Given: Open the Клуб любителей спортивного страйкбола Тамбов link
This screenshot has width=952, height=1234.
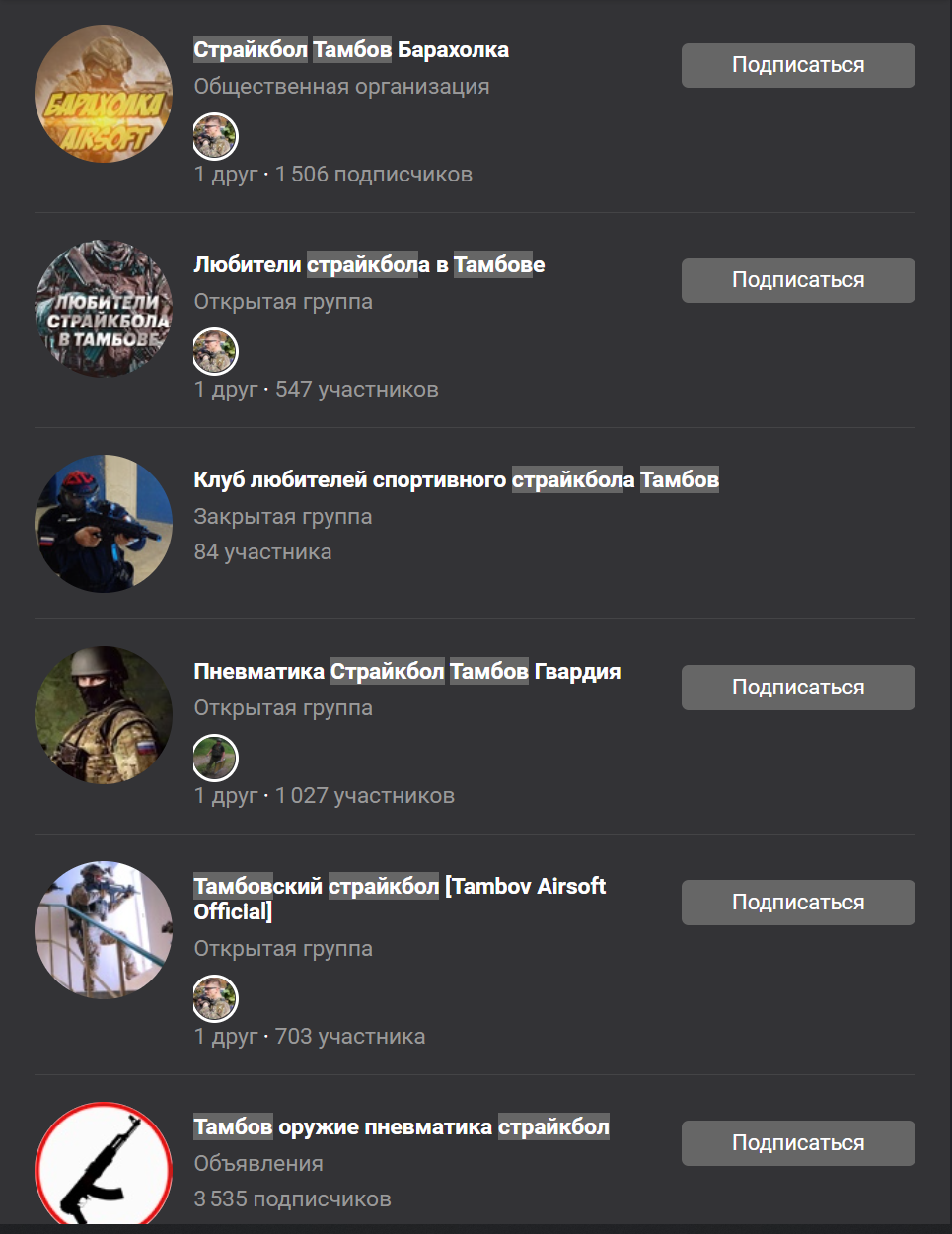Looking at the screenshot, I should coord(456,479).
